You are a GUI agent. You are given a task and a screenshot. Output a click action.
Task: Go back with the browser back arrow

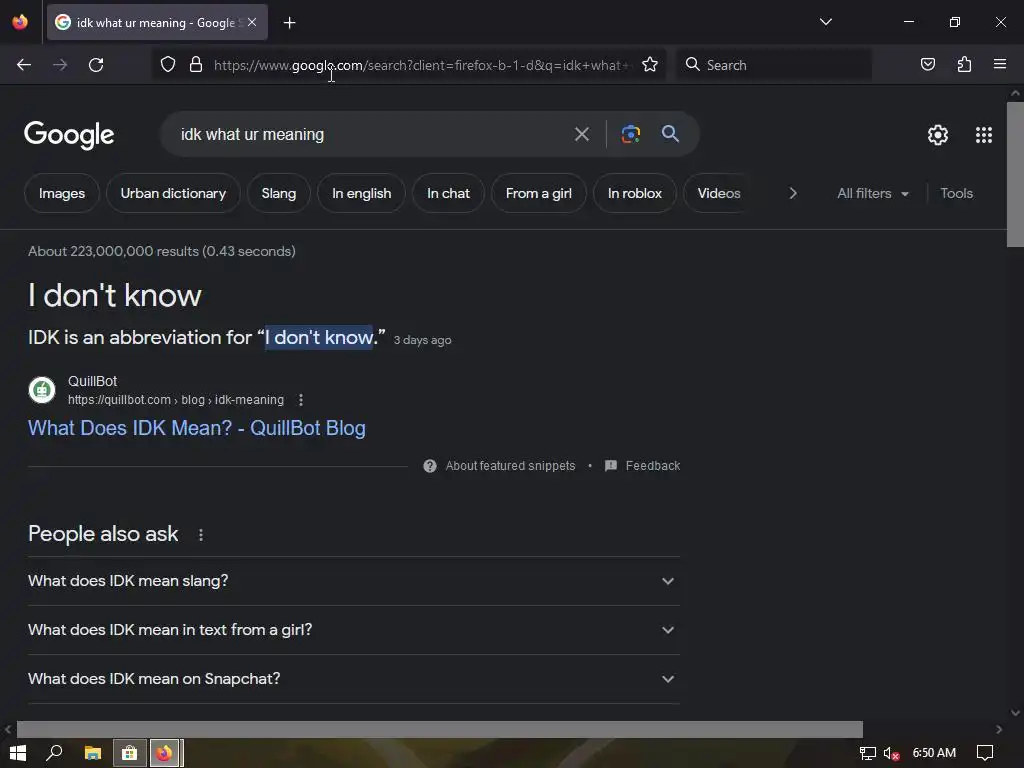coord(24,65)
